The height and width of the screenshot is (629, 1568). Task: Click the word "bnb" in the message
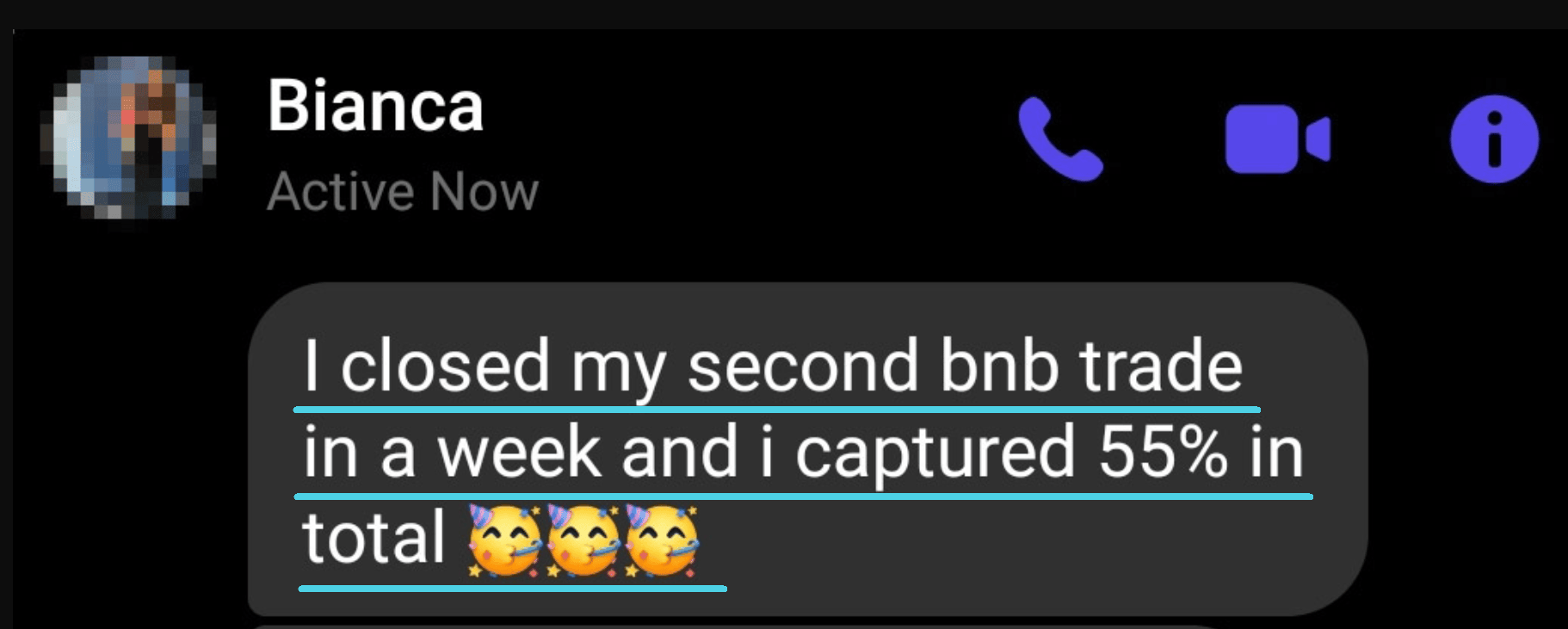pos(998,366)
